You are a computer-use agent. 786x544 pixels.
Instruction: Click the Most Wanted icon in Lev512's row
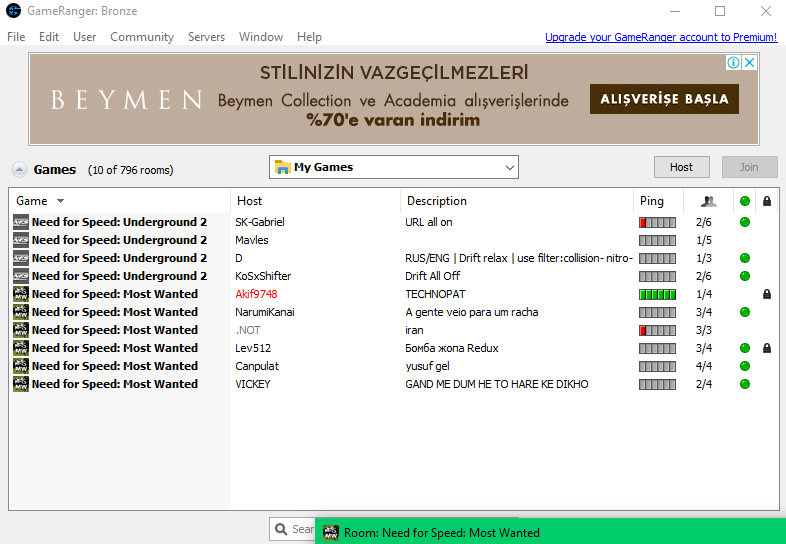click(x=21, y=348)
